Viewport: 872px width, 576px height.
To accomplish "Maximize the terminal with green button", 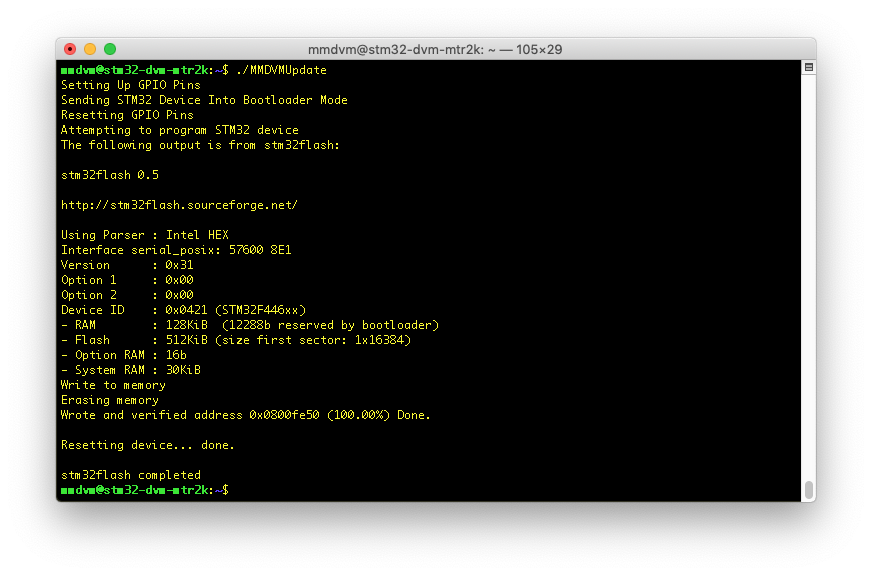I will [x=110, y=49].
